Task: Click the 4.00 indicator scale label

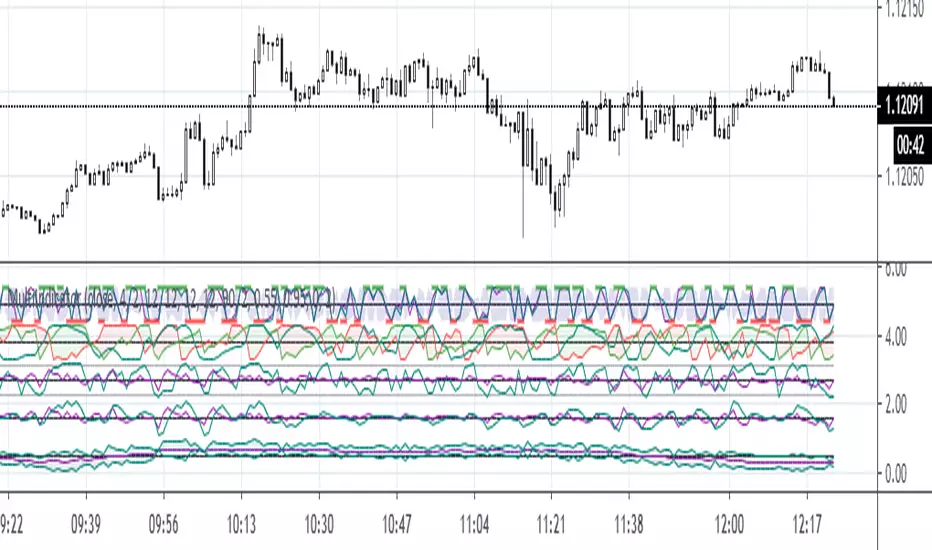Action: [x=896, y=337]
